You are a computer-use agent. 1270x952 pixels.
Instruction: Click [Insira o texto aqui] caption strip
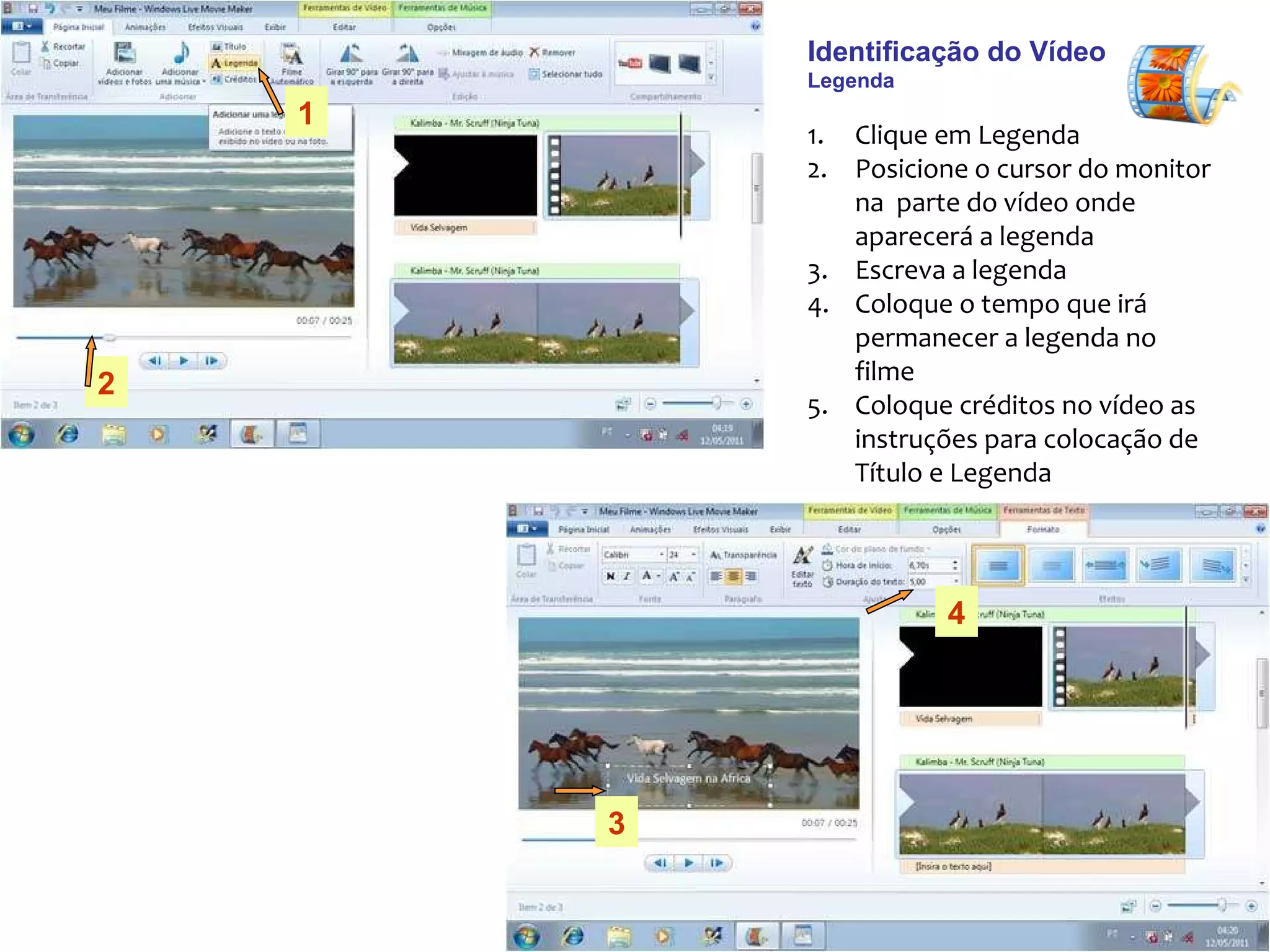tap(1042, 866)
